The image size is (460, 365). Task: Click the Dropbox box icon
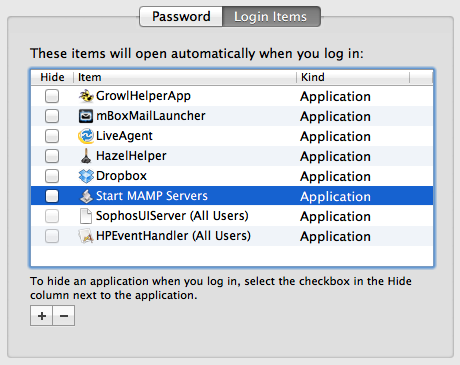[x=86, y=176]
